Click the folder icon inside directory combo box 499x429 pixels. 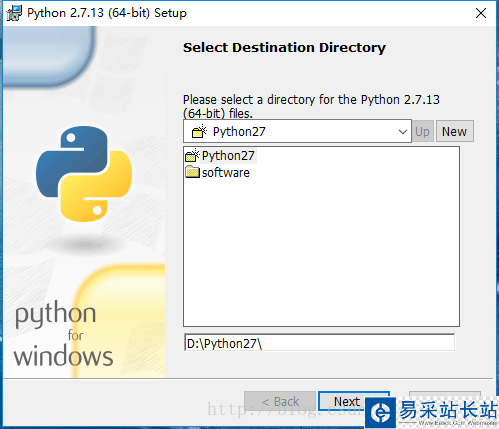coord(199,131)
